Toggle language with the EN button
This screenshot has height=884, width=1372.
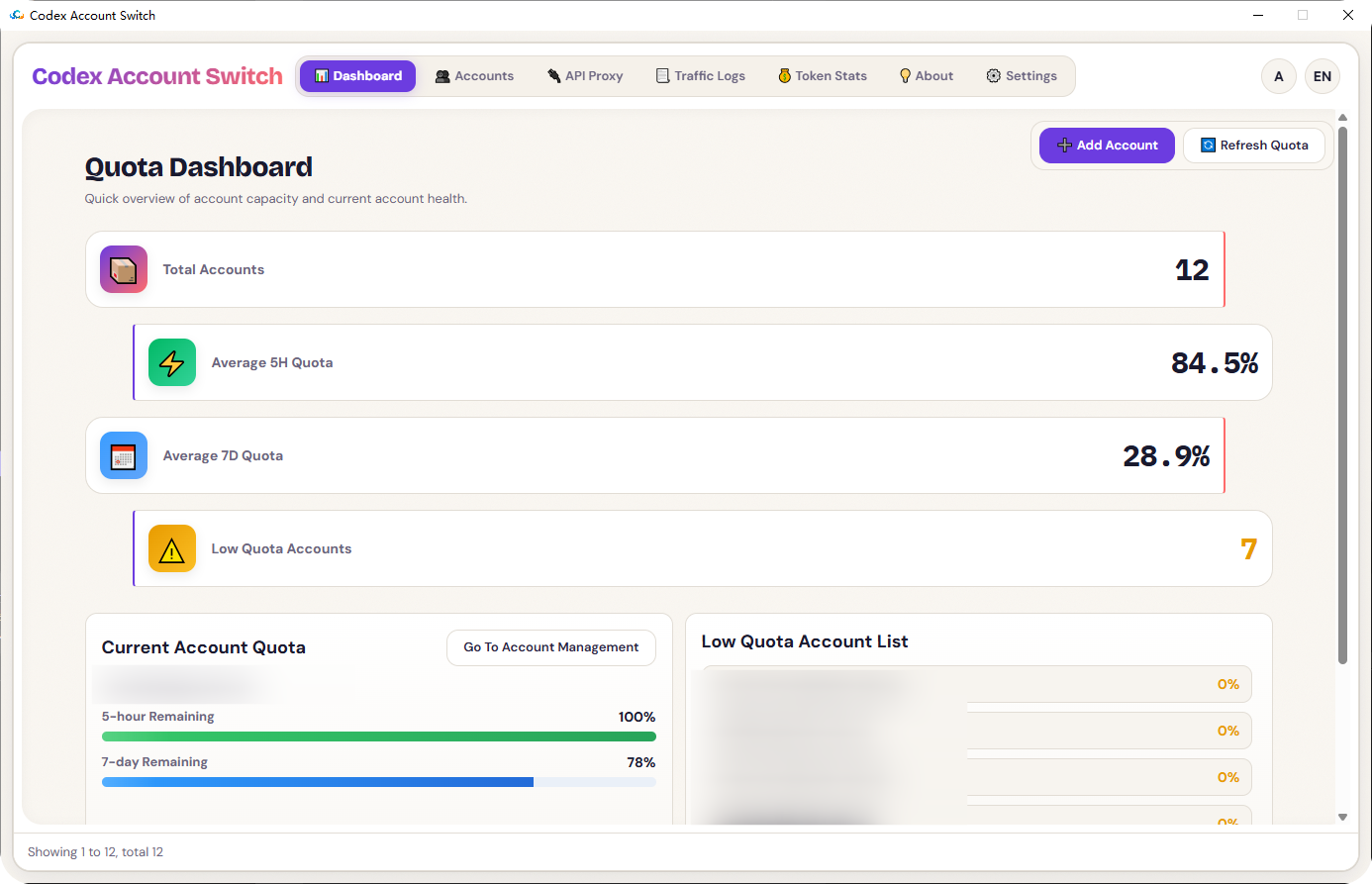click(1322, 75)
